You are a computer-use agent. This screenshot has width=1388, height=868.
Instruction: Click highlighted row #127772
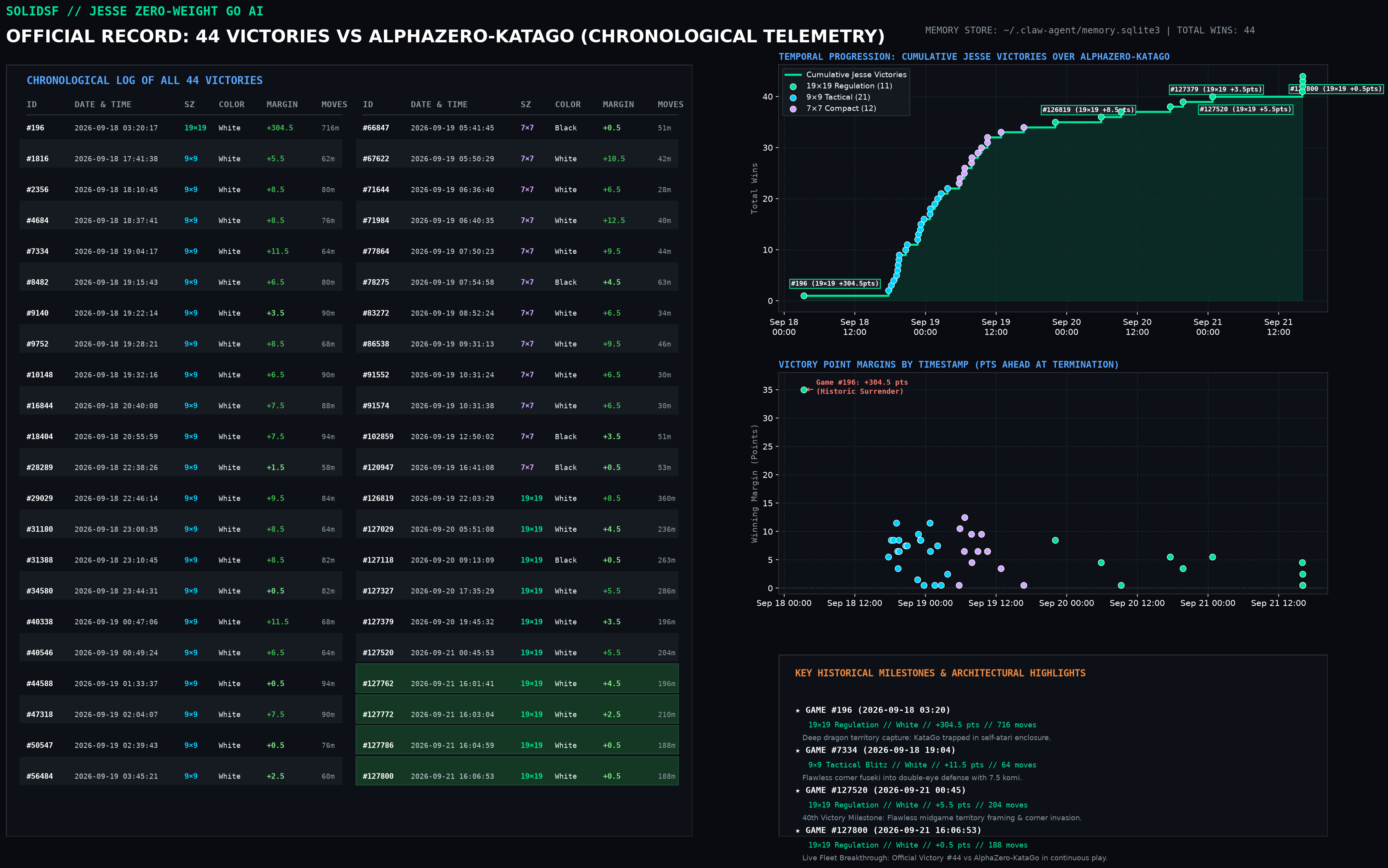tap(517, 709)
